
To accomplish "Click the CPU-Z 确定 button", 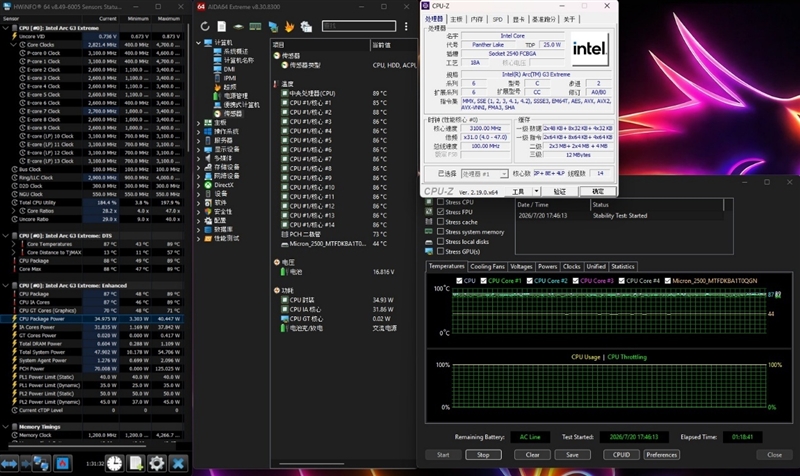I will click(x=597, y=191).
